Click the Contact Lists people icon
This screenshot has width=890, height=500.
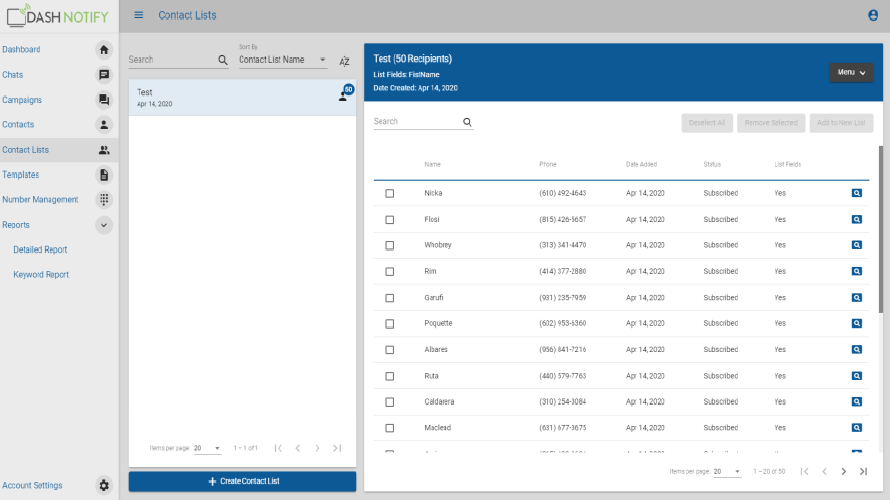pyautogui.click(x=104, y=150)
